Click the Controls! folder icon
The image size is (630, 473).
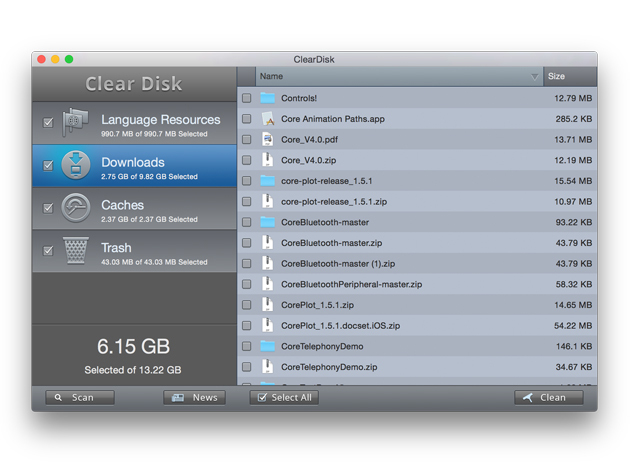pos(267,98)
